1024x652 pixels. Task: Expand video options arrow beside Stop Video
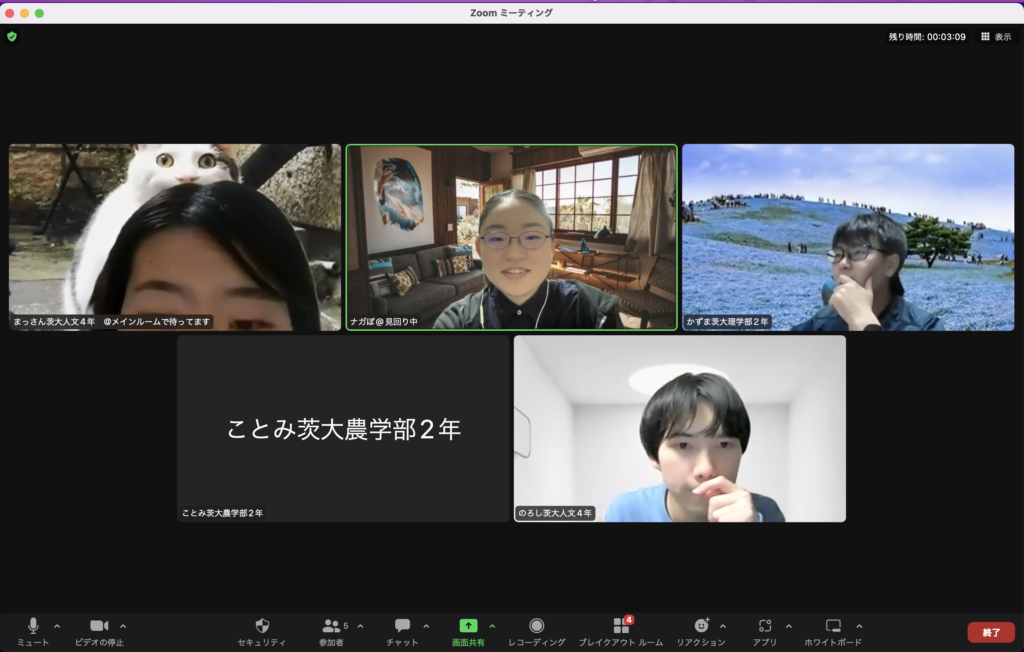(x=123, y=626)
